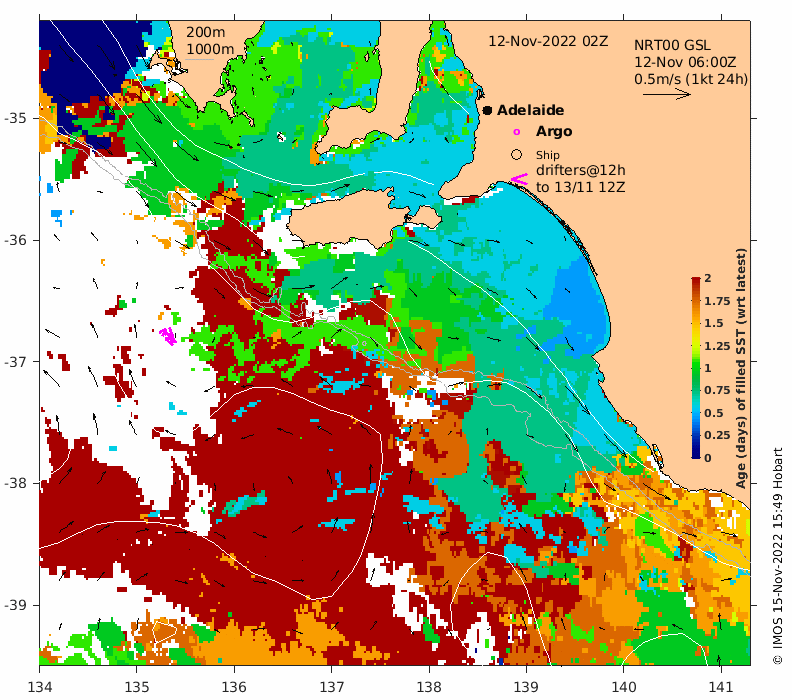Image resolution: width=792 pixels, height=700 pixels.
Task: Click the longitude label 140
Action: [x=623, y=687]
